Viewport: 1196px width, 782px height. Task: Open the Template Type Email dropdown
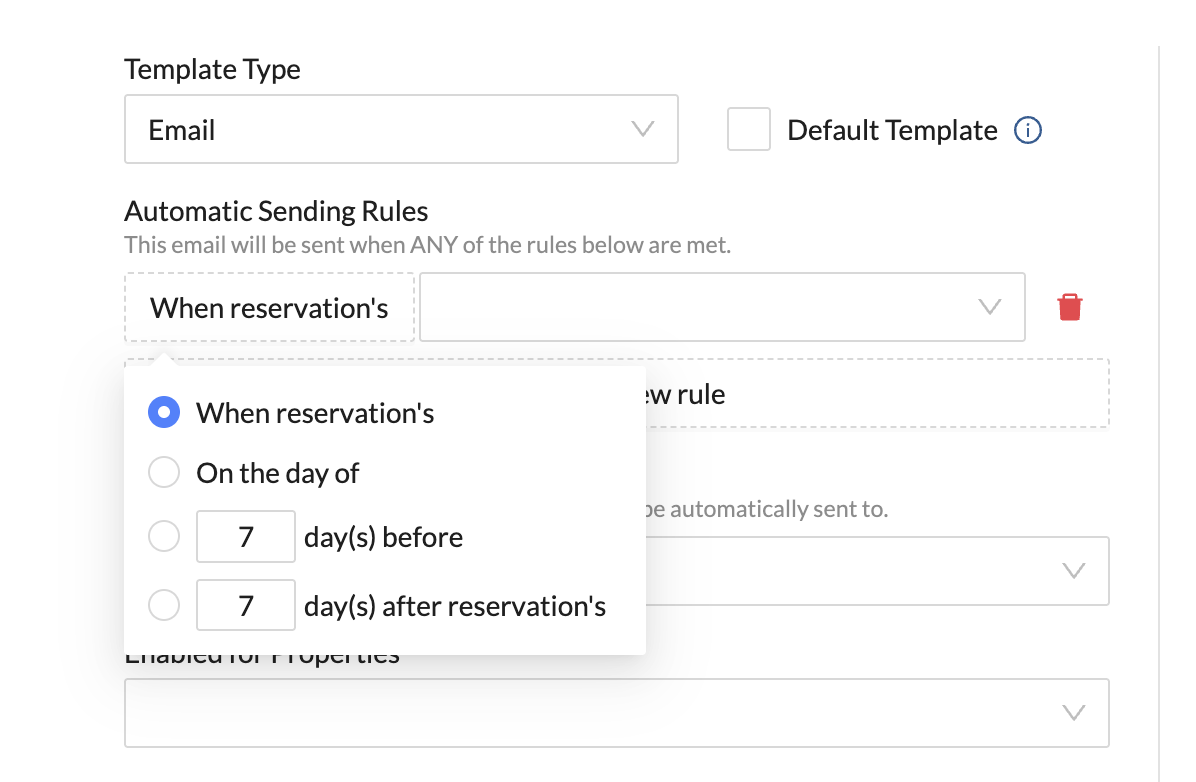pos(400,129)
